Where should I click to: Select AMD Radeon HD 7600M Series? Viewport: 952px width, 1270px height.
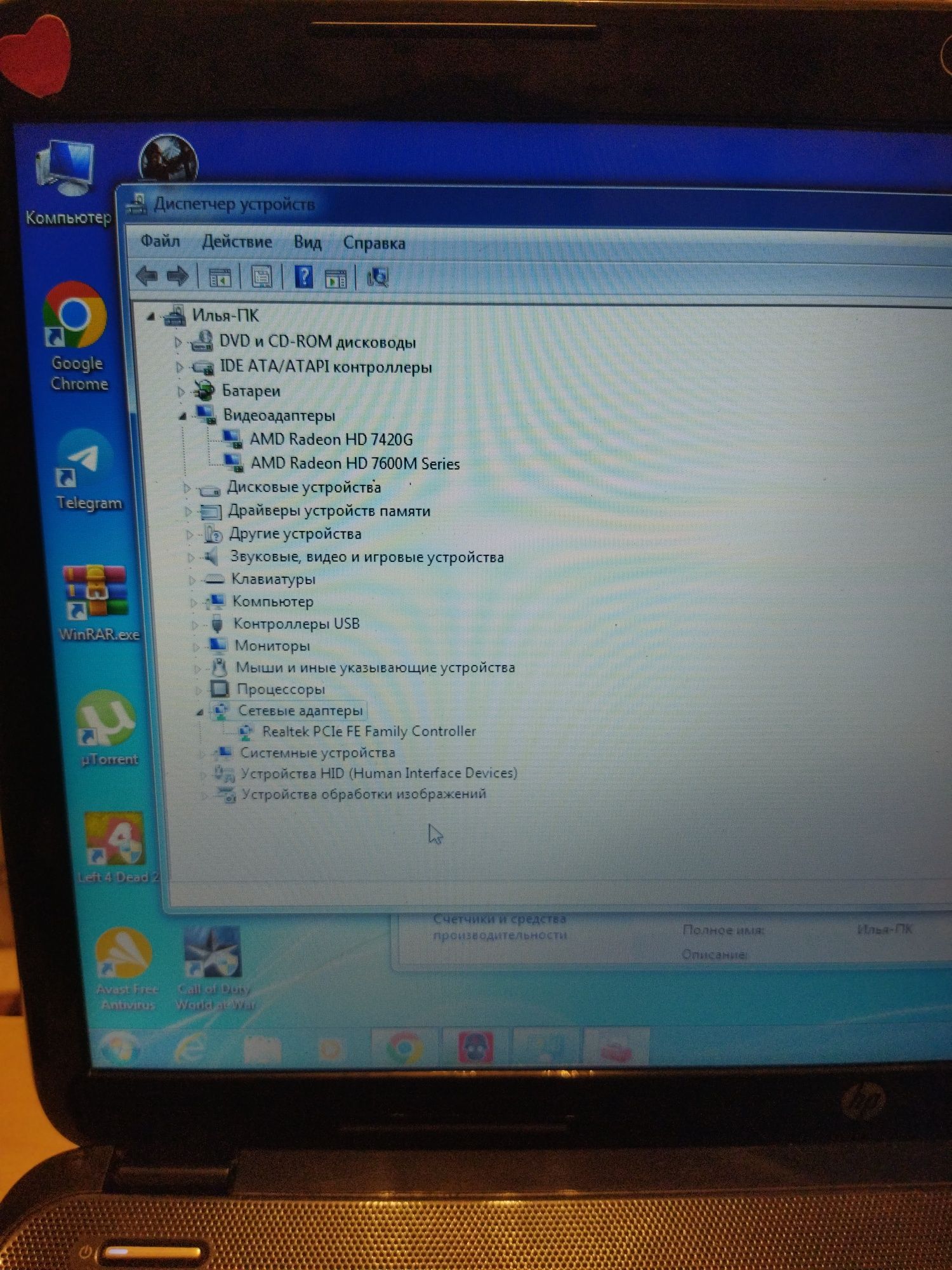pos(355,464)
